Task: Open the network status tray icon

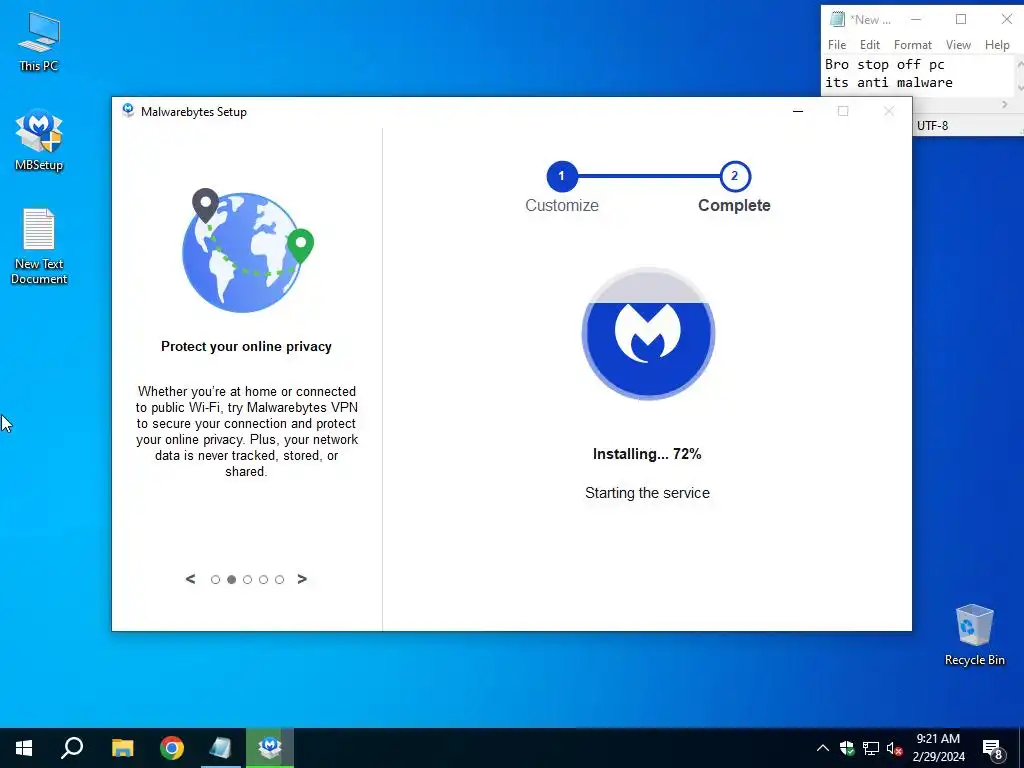Action: pyautogui.click(x=871, y=748)
